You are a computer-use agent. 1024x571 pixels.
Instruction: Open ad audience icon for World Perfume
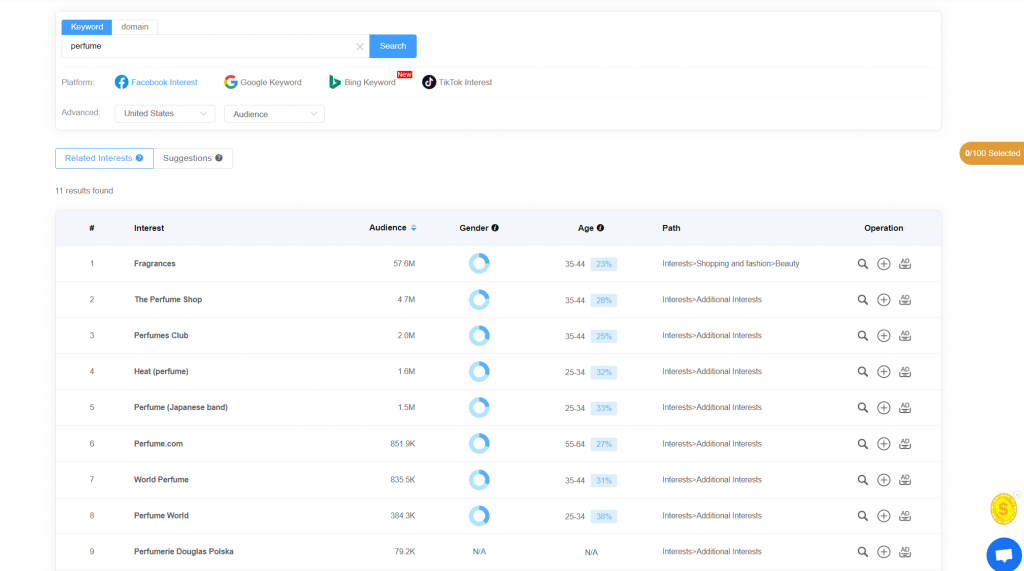pos(905,480)
